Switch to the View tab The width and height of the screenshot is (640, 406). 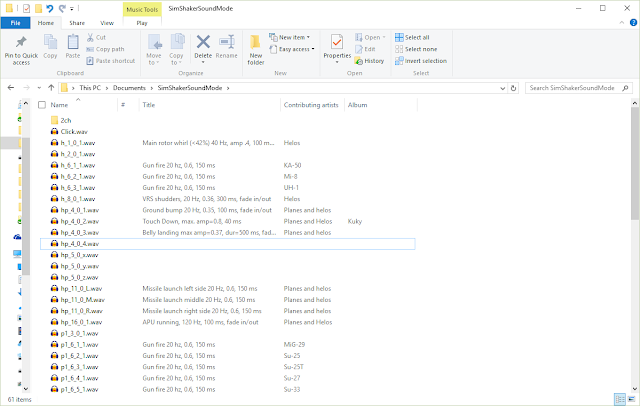(107, 23)
